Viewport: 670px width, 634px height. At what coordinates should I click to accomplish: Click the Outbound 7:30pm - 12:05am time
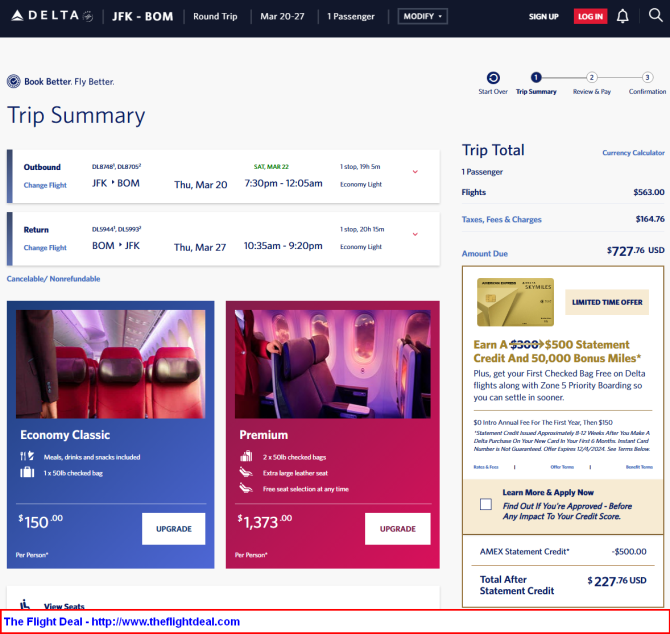tap(283, 183)
